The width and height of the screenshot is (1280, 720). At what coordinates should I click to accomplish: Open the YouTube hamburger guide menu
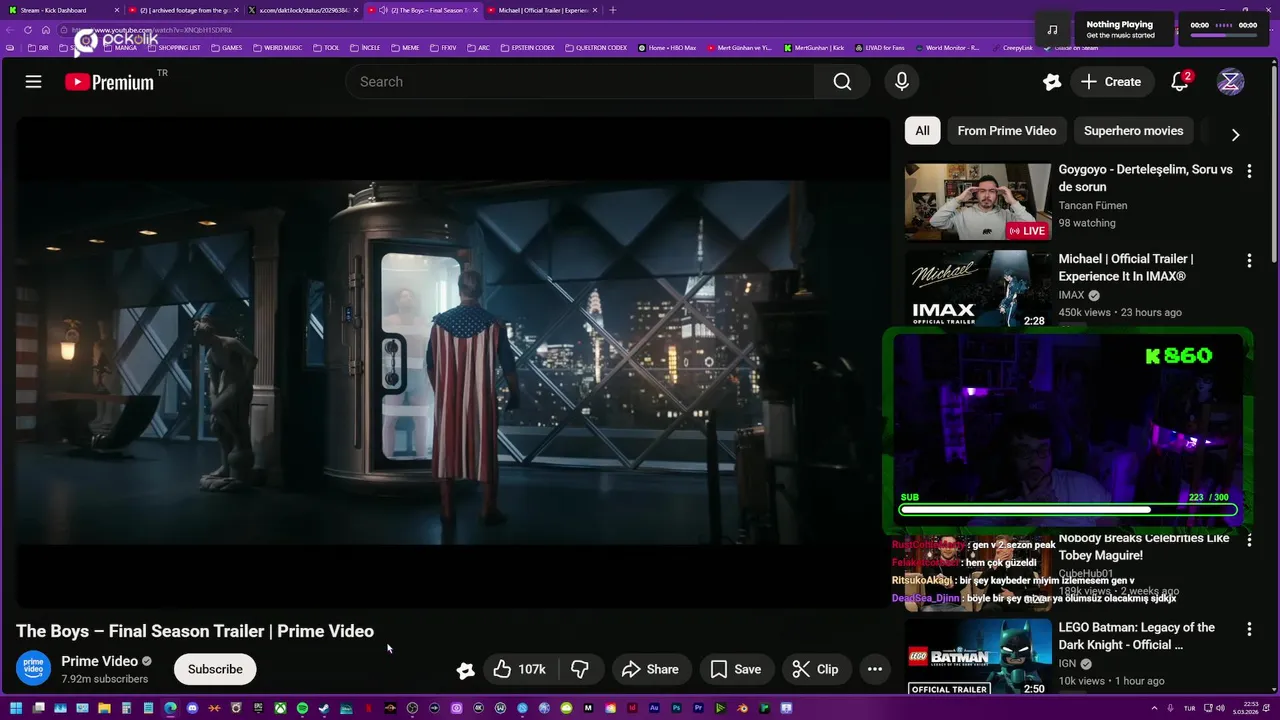33,82
